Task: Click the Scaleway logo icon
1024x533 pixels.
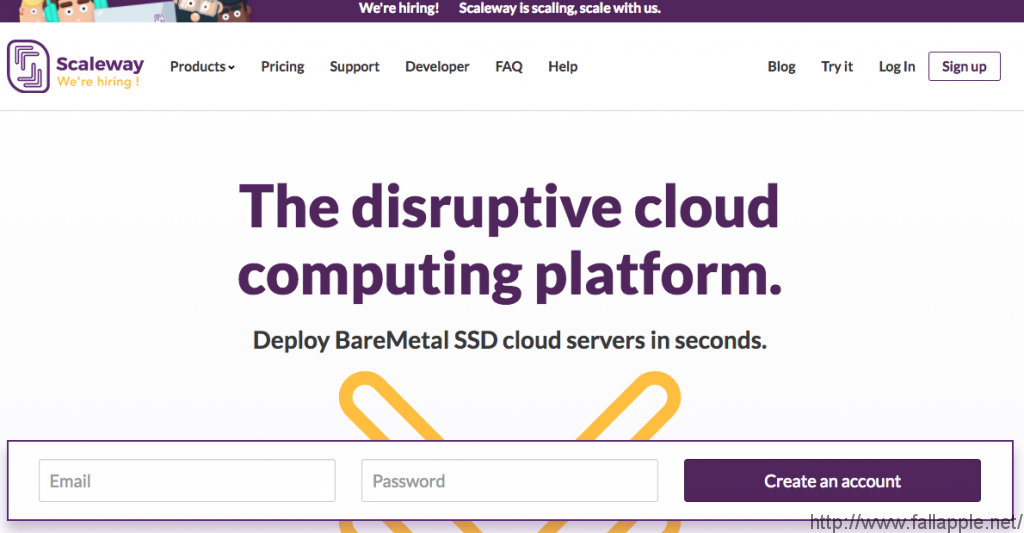Action: 28,67
